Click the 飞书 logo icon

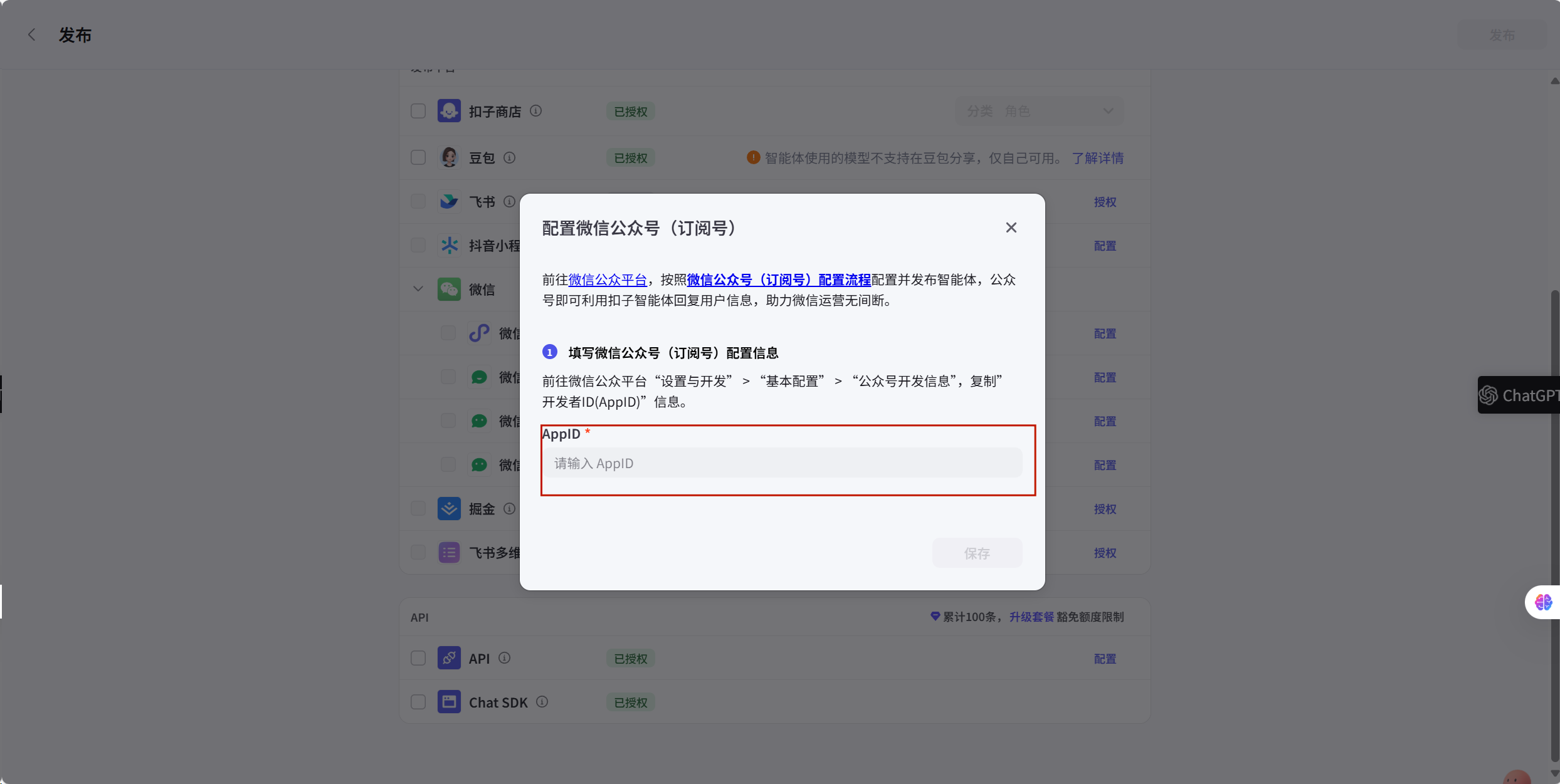coord(449,201)
